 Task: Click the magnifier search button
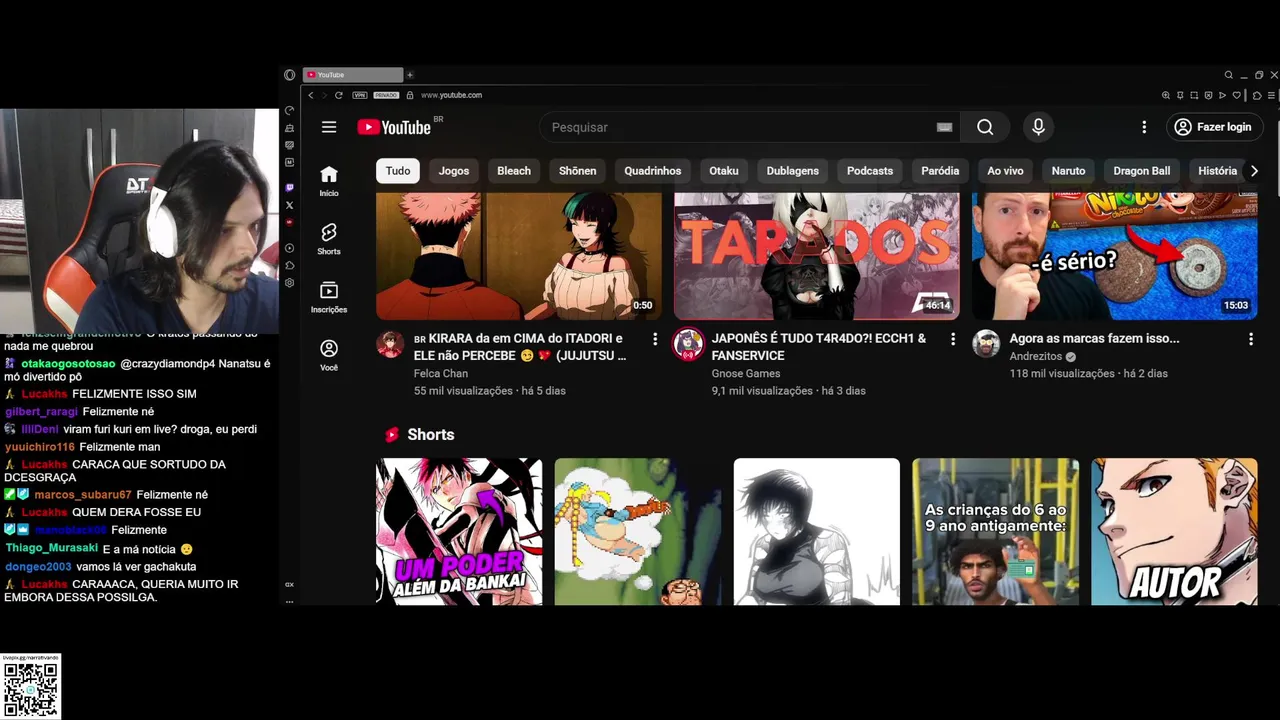(985, 127)
